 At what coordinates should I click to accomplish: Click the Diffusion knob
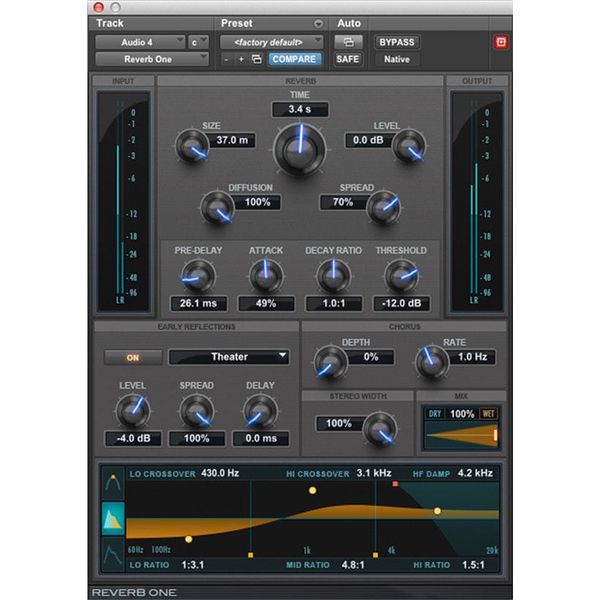(x=217, y=208)
